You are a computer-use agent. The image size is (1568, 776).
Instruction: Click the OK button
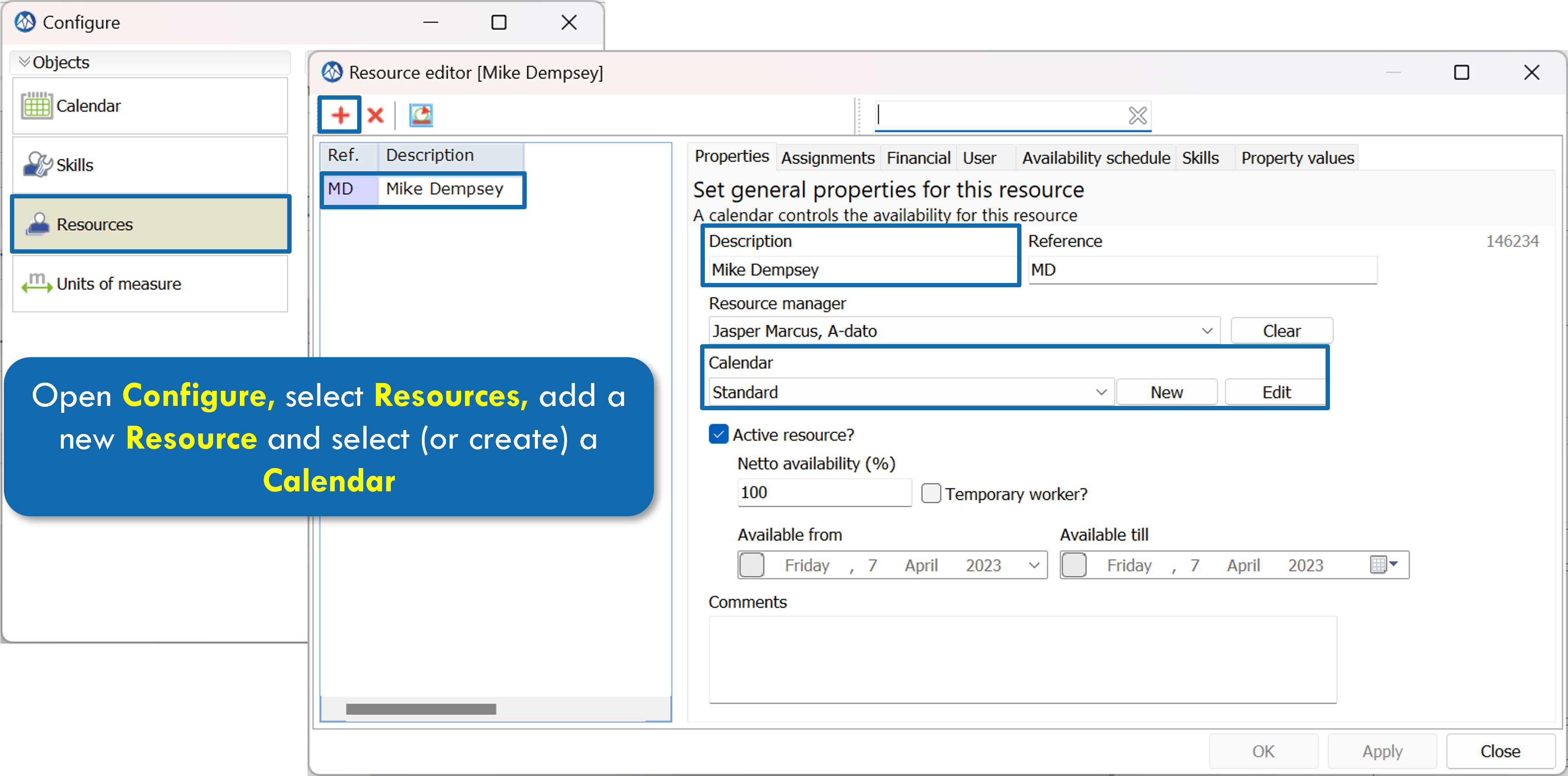click(1263, 751)
